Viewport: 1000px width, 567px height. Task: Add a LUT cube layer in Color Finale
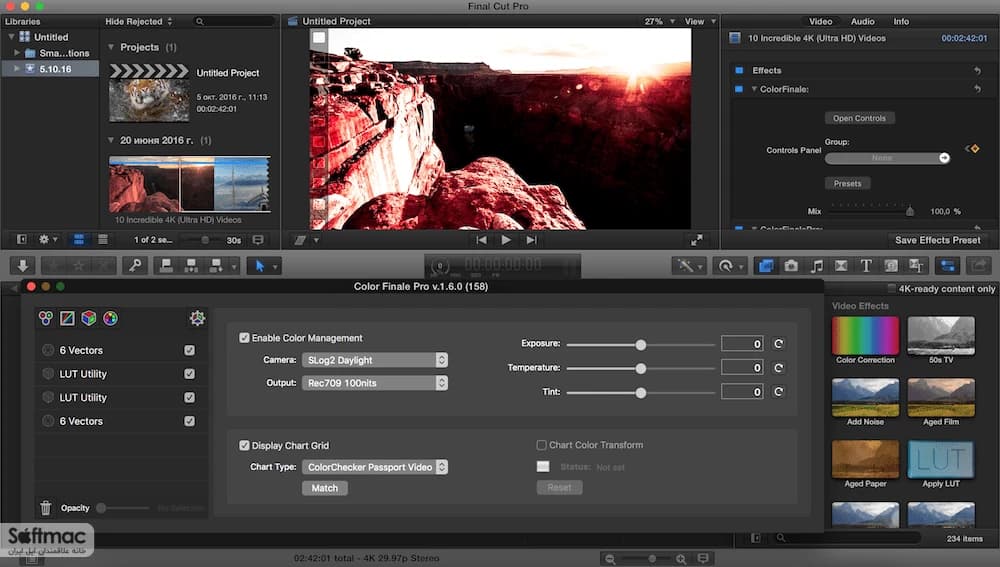click(x=89, y=318)
